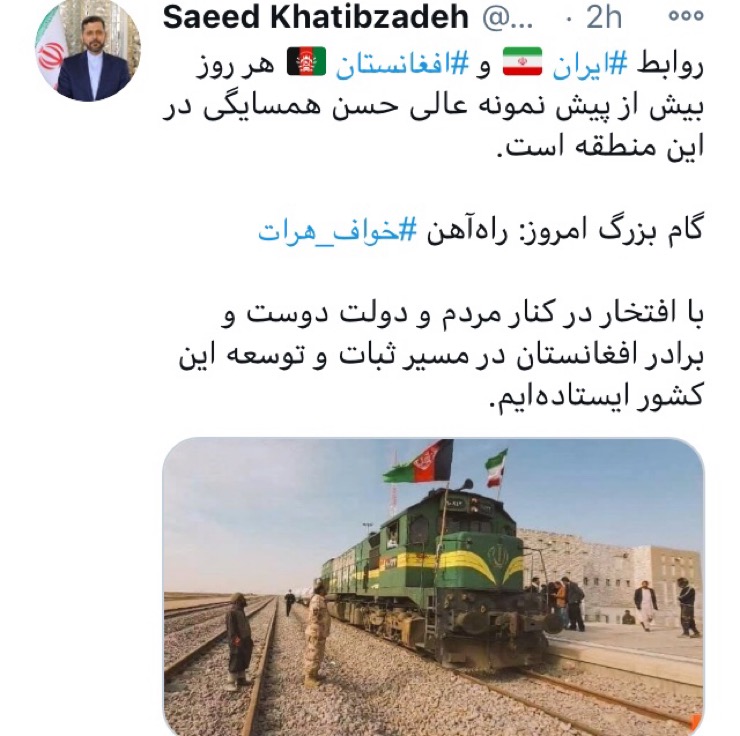Screen dimensions: 740x736
Task: Open the attached train photo
Action: pyautogui.click(x=433, y=586)
